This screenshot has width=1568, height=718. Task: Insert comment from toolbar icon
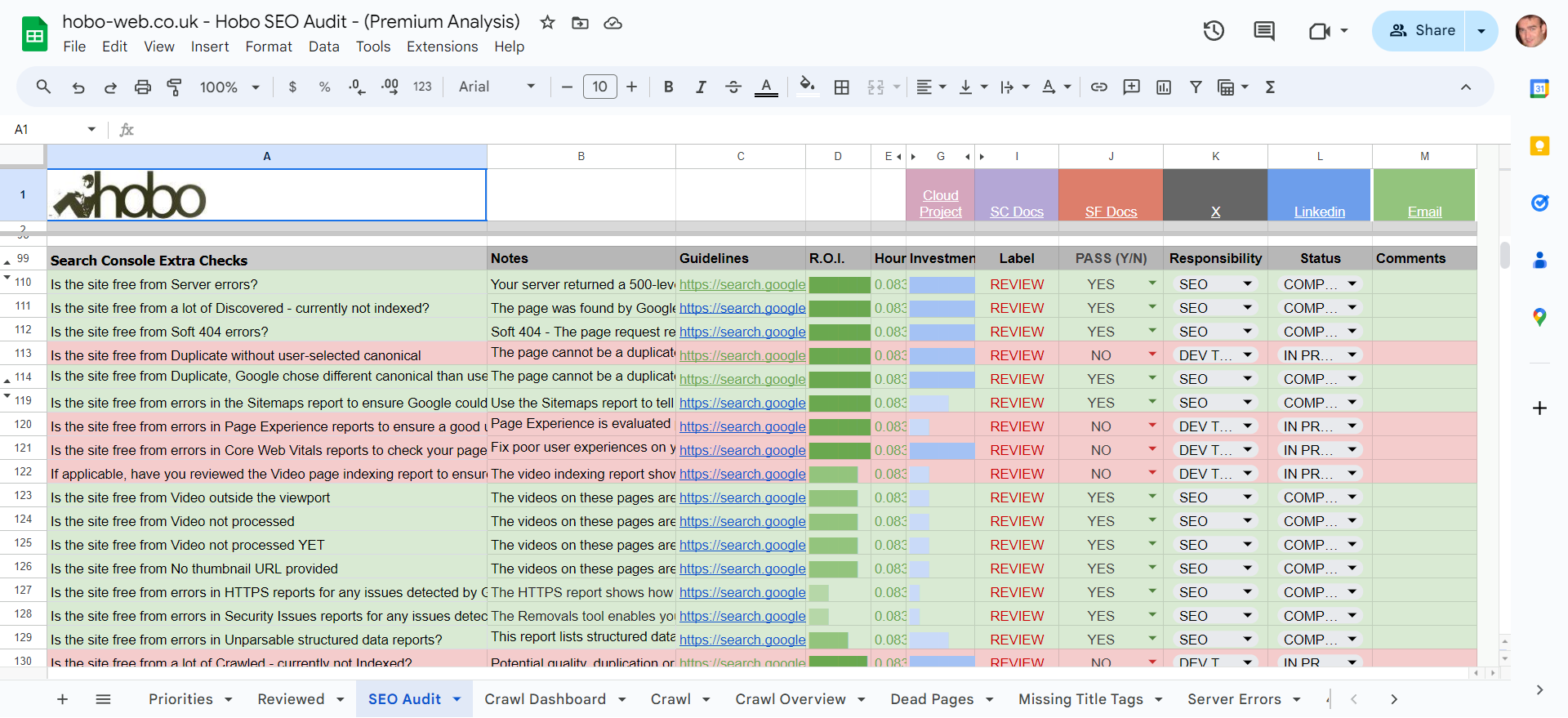pos(1131,87)
